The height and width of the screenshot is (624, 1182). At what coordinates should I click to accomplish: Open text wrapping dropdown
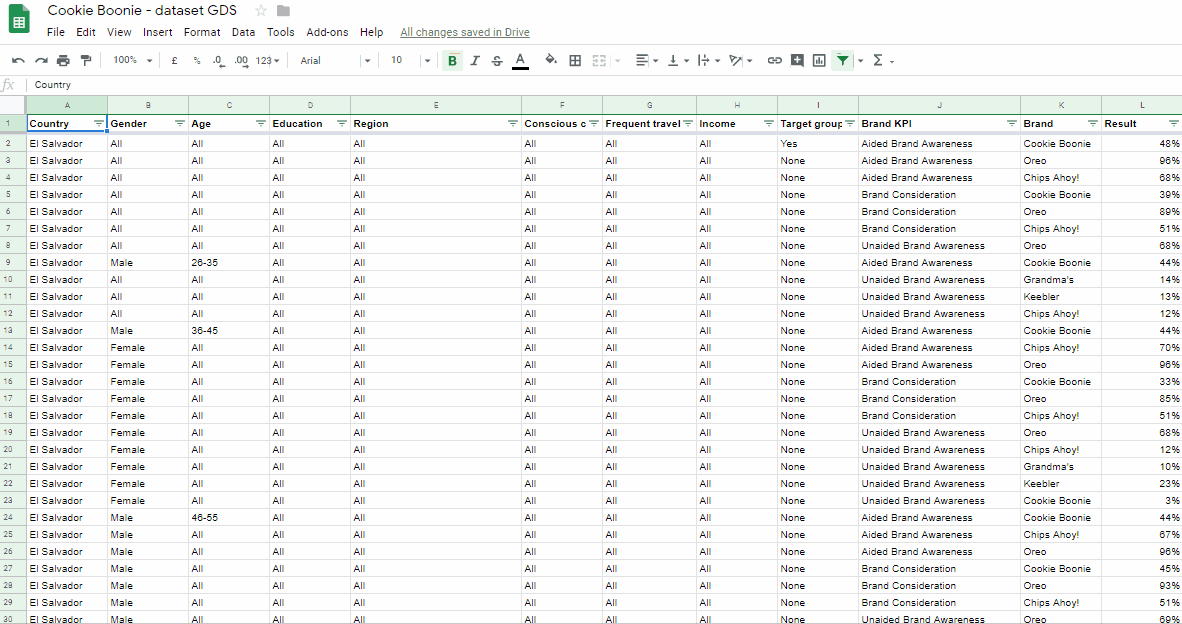pos(709,60)
